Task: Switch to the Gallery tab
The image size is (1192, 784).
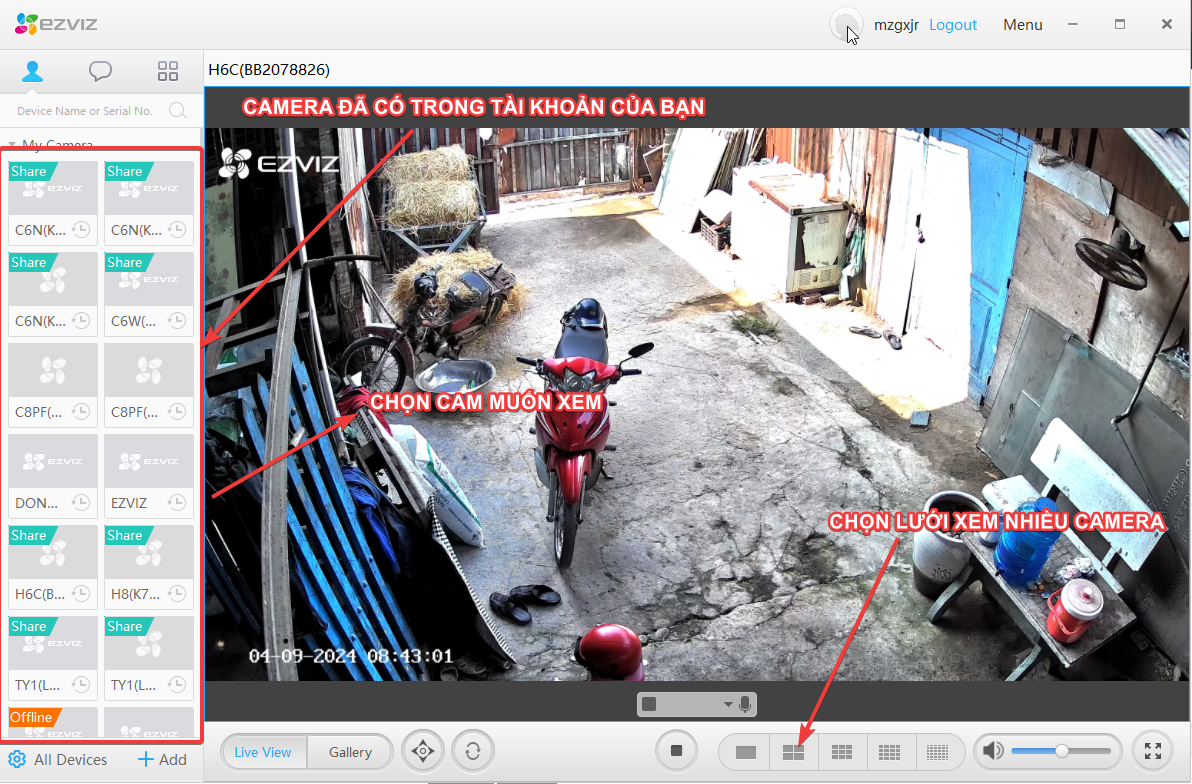Action: (x=349, y=751)
